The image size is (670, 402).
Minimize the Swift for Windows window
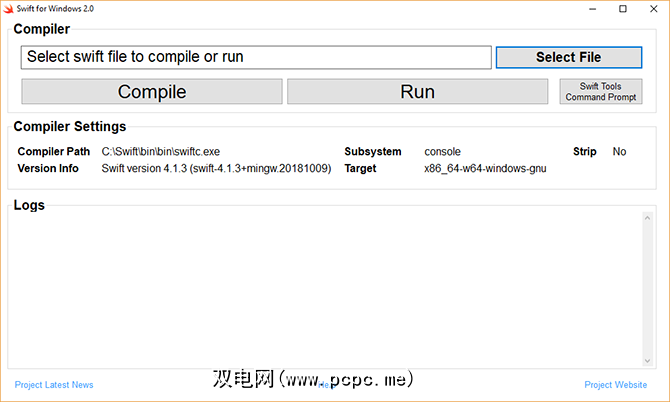click(592, 9)
